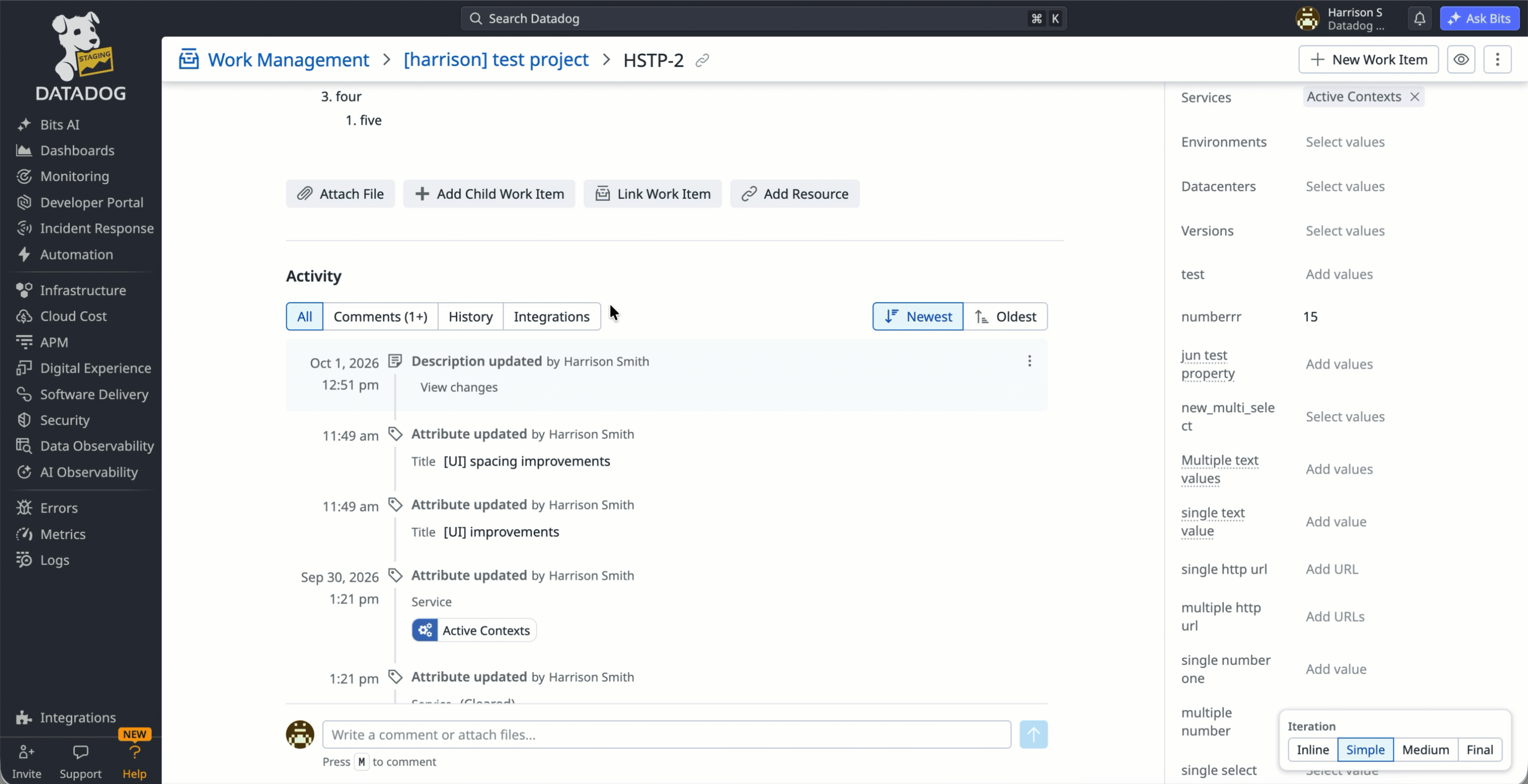Open Security section
The height and width of the screenshot is (784, 1528).
(x=65, y=420)
